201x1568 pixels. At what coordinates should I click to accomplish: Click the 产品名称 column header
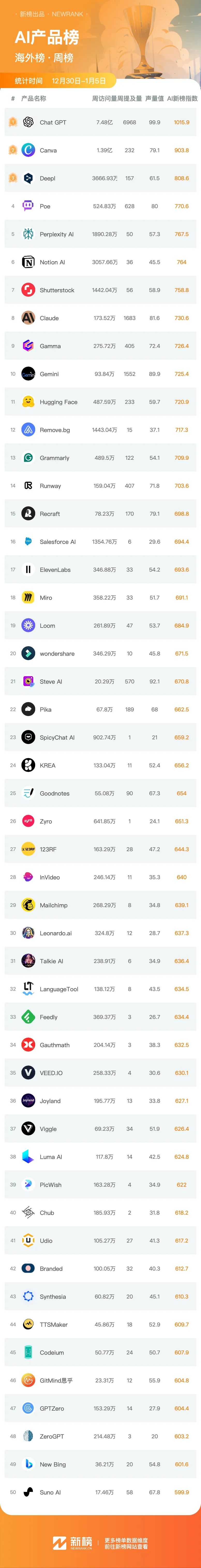click(34, 99)
